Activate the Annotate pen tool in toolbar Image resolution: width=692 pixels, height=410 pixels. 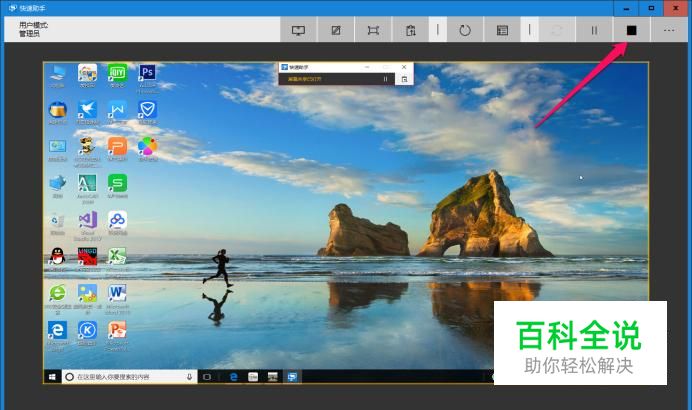tap(336, 30)
